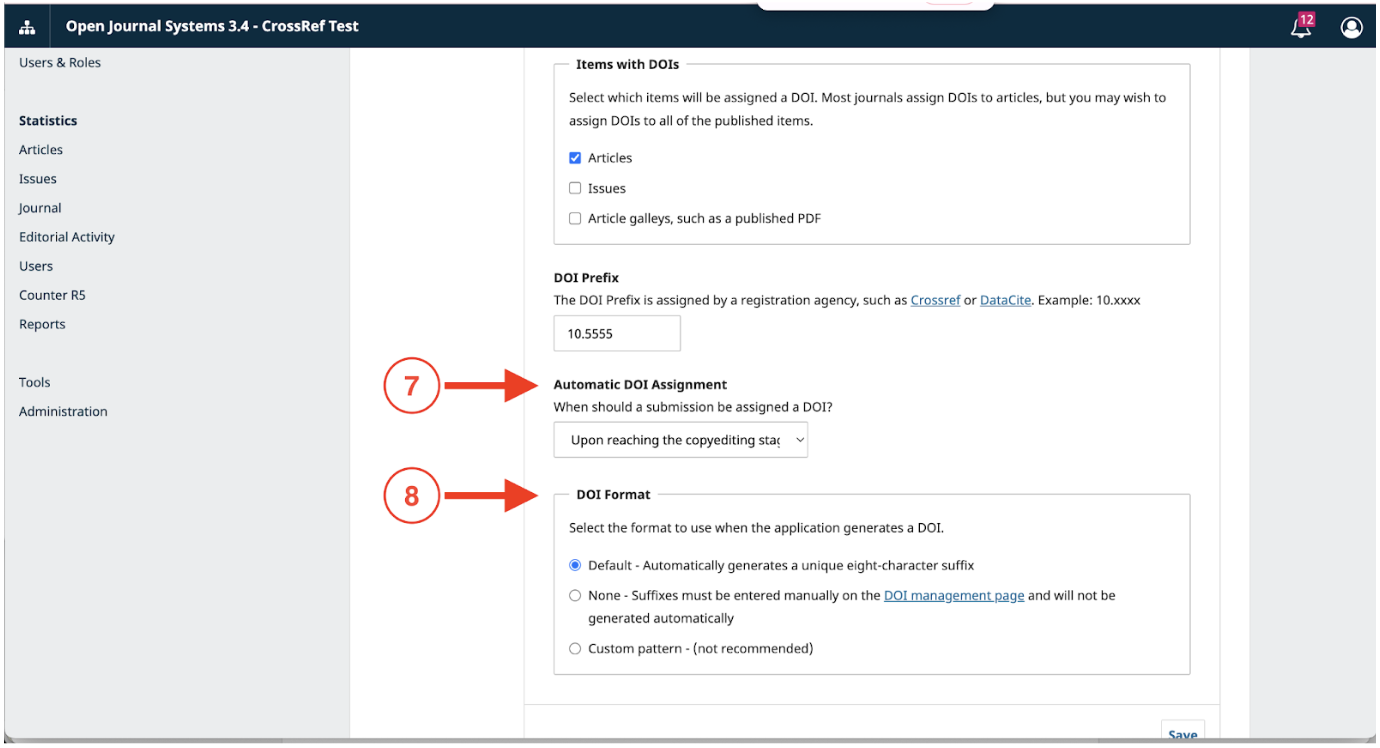Screen dimensions: 1380x748
Task: Go to Editorial Activity statistics
Action: coord(67,237)
